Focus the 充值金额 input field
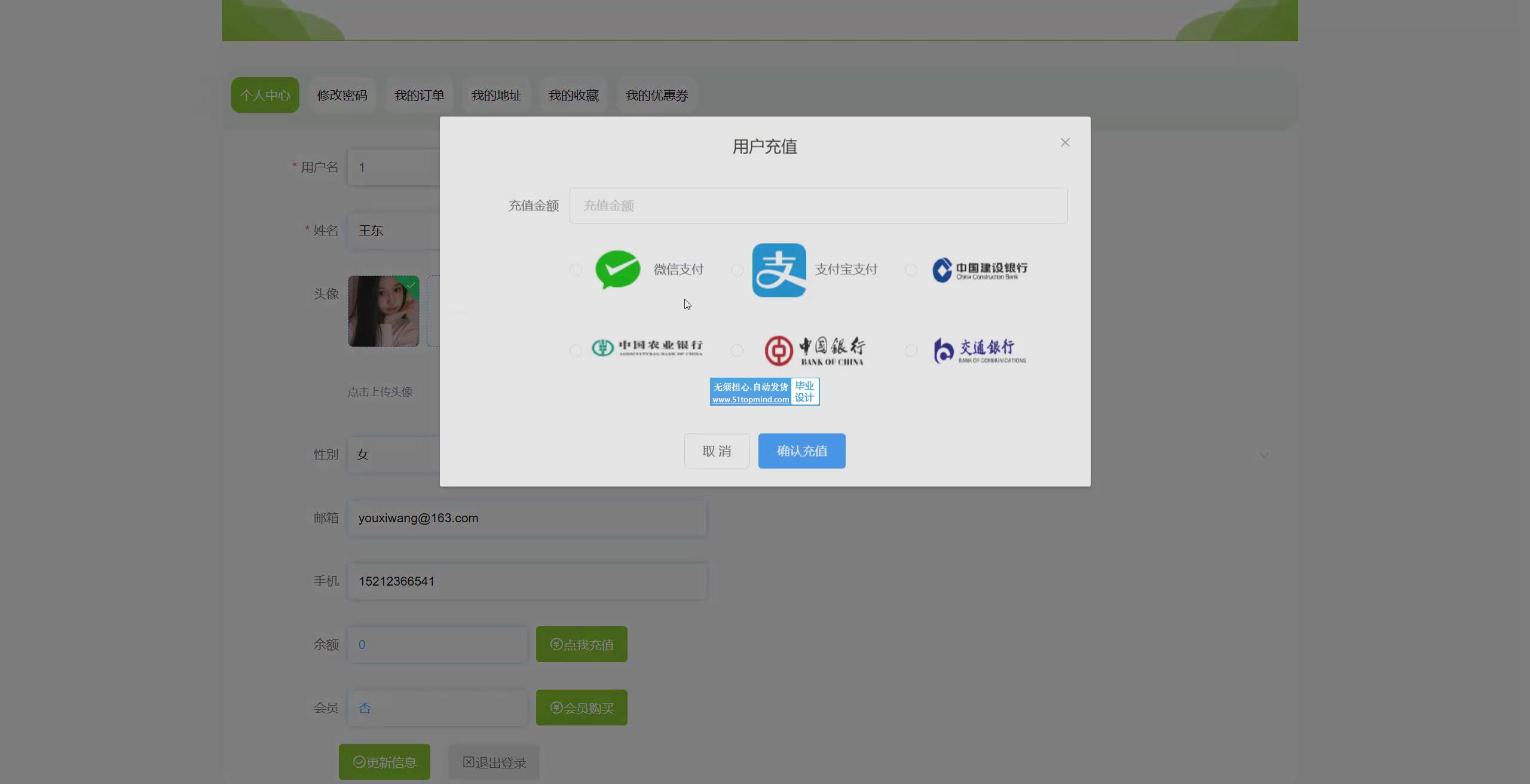 (818, 206)
